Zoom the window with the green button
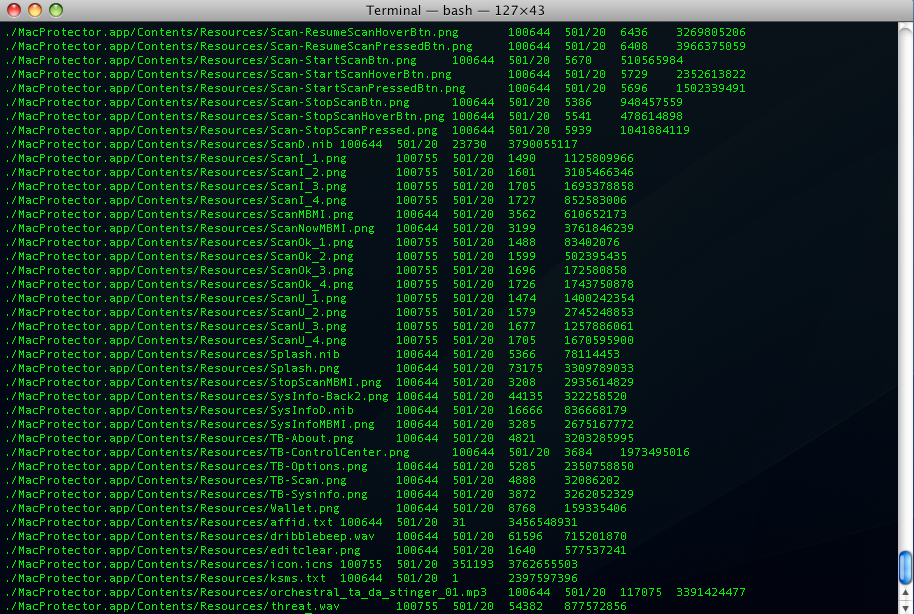This screenshot has height=614, width=914. [x=55, y=10]
